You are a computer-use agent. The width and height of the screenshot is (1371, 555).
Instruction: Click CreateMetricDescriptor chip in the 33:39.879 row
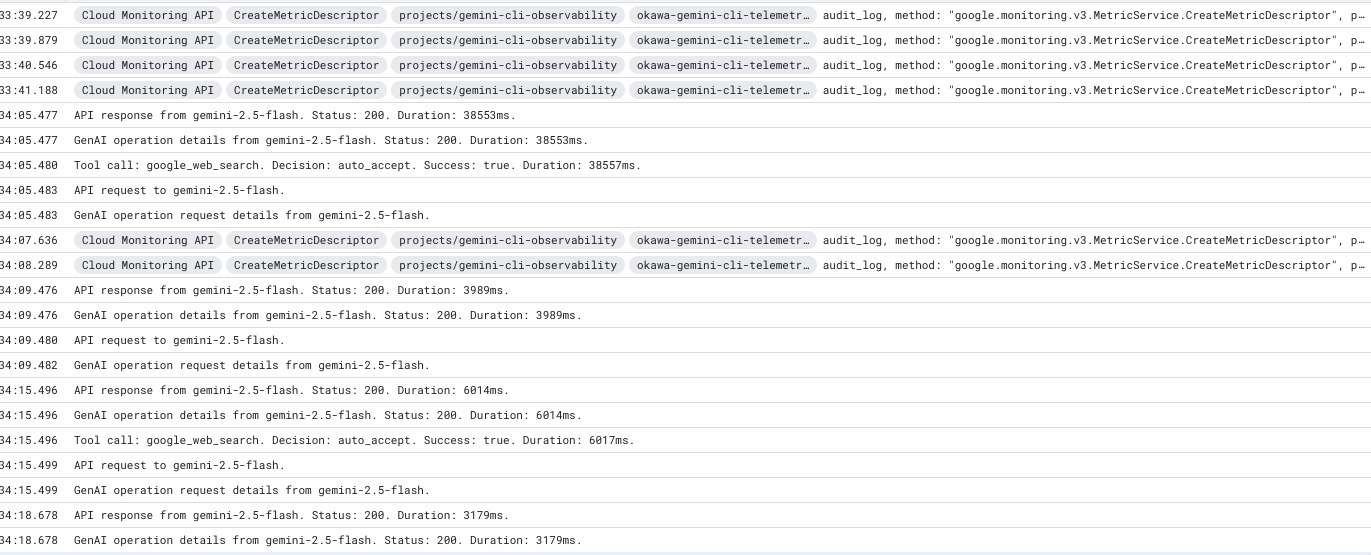point(306,40)
